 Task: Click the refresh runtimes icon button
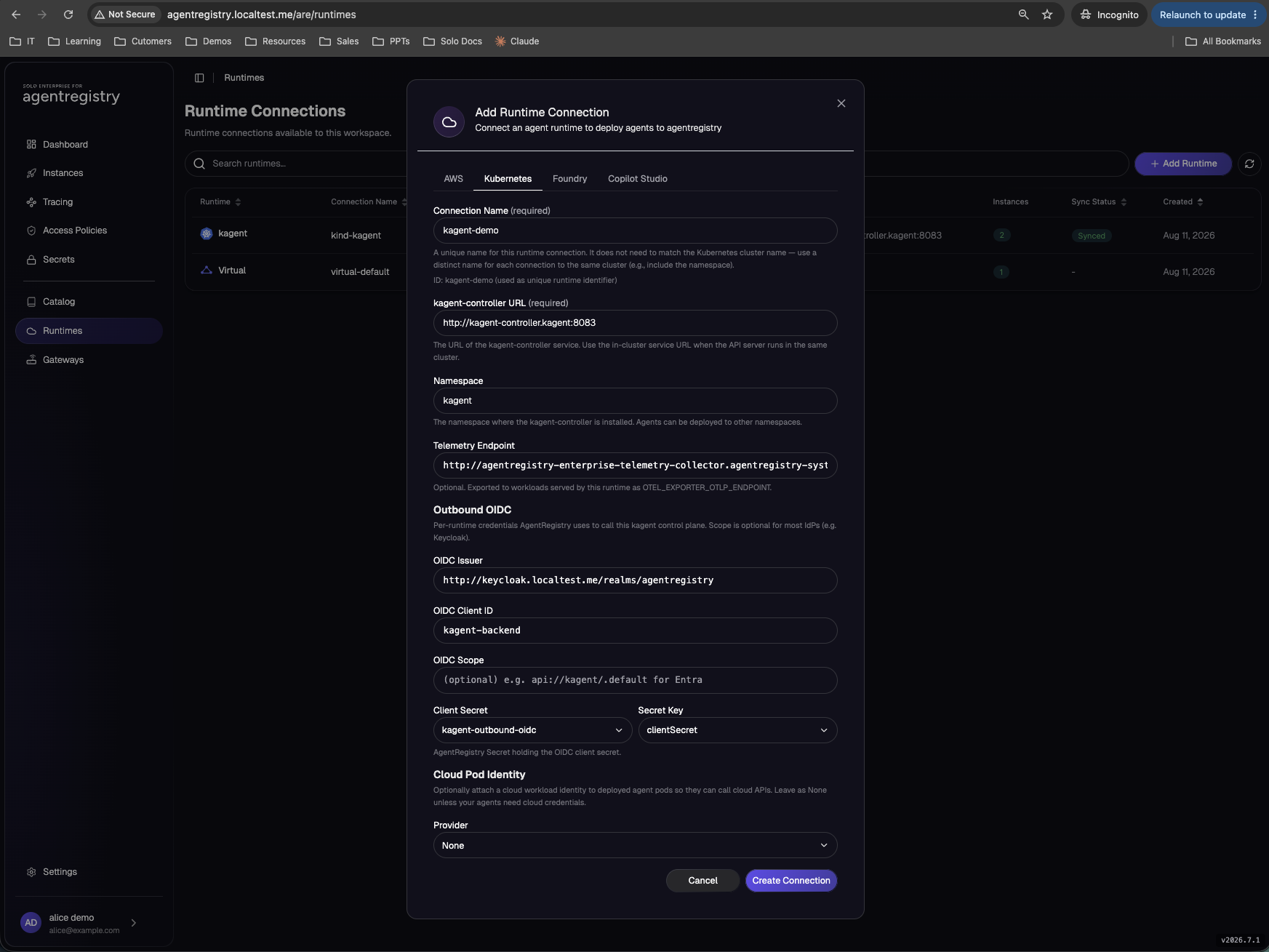coord(1249,164)
